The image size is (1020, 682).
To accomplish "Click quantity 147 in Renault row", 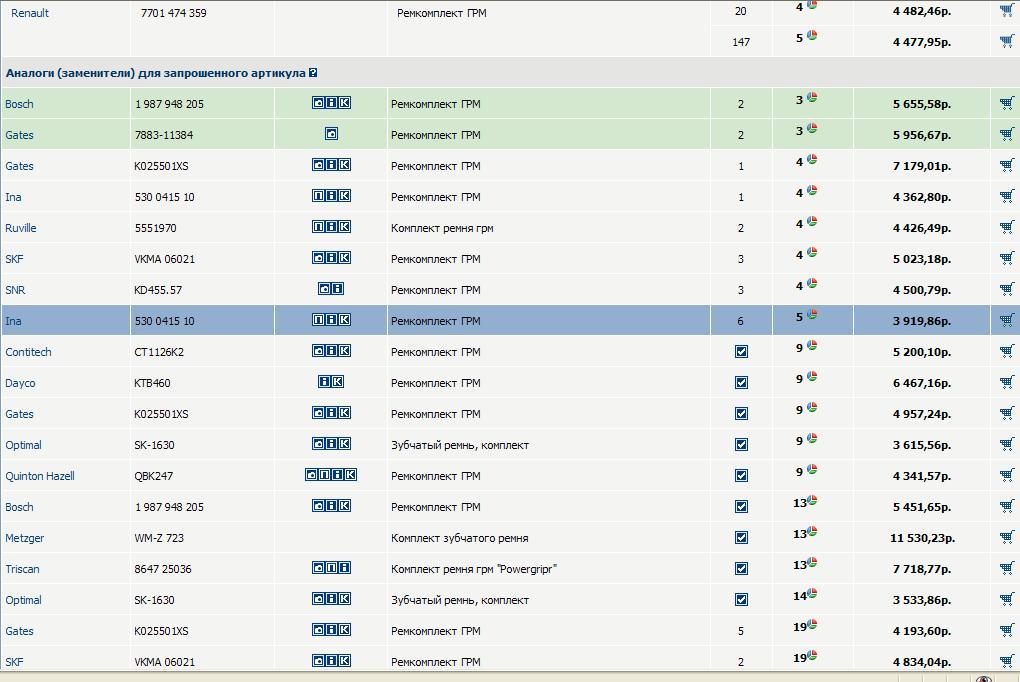I will [741, 42].
